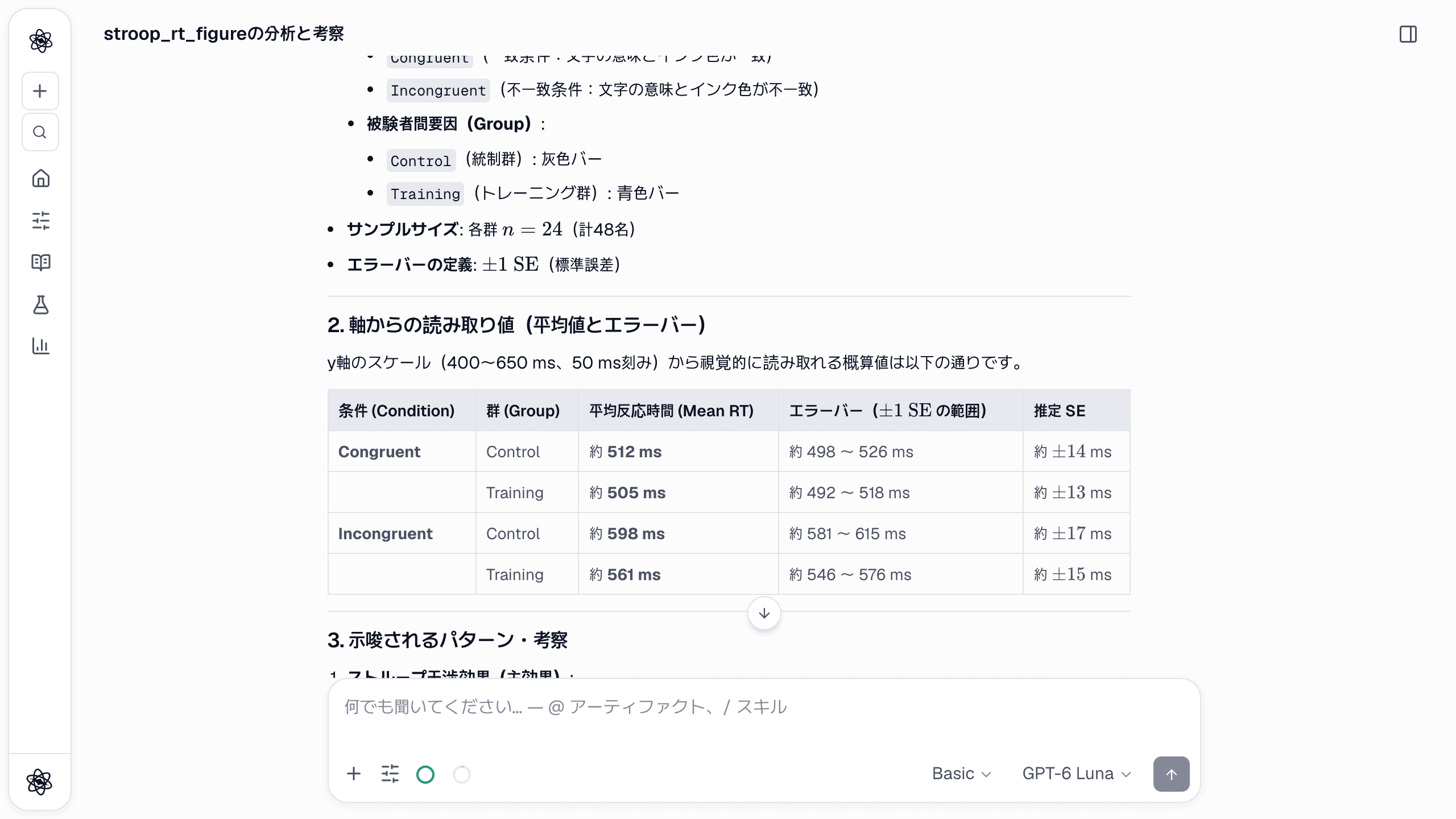
Task: Start a new chat with plus icon
Action: (x=40, y=91)
